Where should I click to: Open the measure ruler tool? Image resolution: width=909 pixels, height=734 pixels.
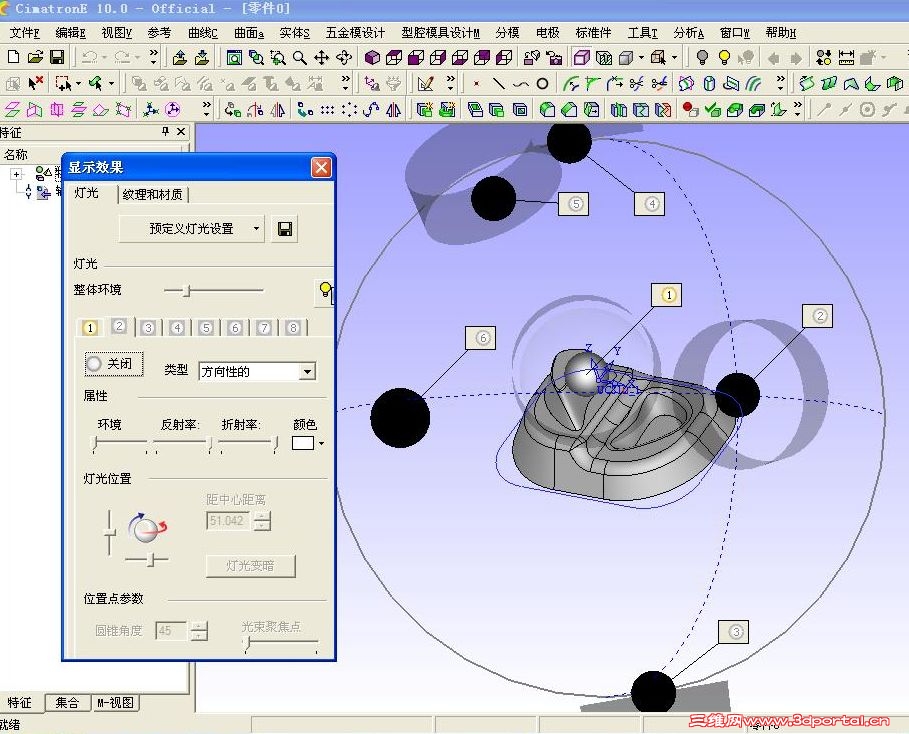(x=846, y=57)
